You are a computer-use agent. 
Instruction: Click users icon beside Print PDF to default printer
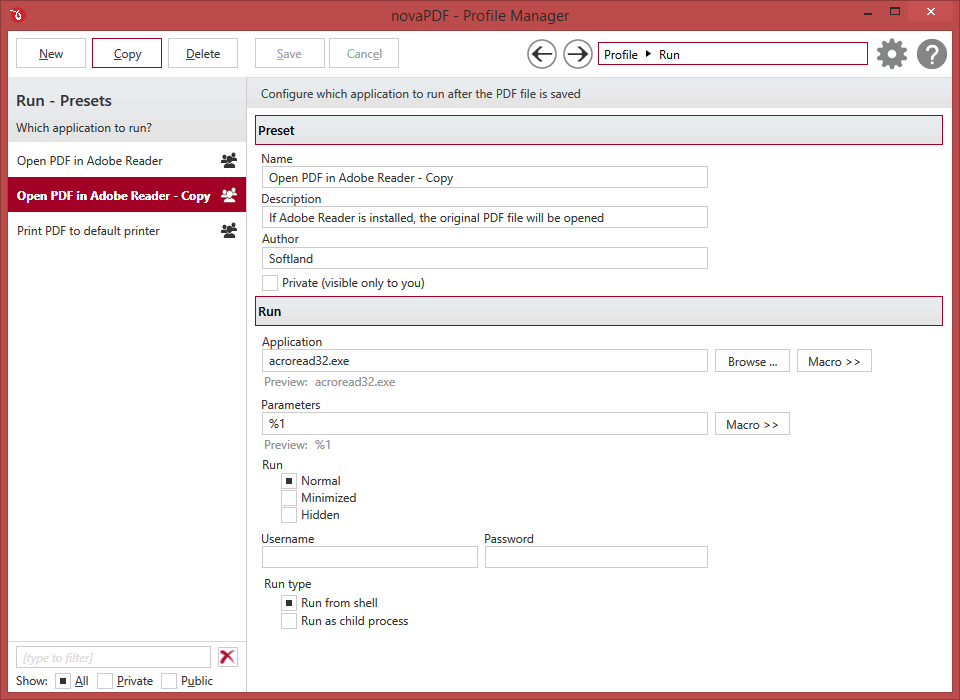[229, 230]
